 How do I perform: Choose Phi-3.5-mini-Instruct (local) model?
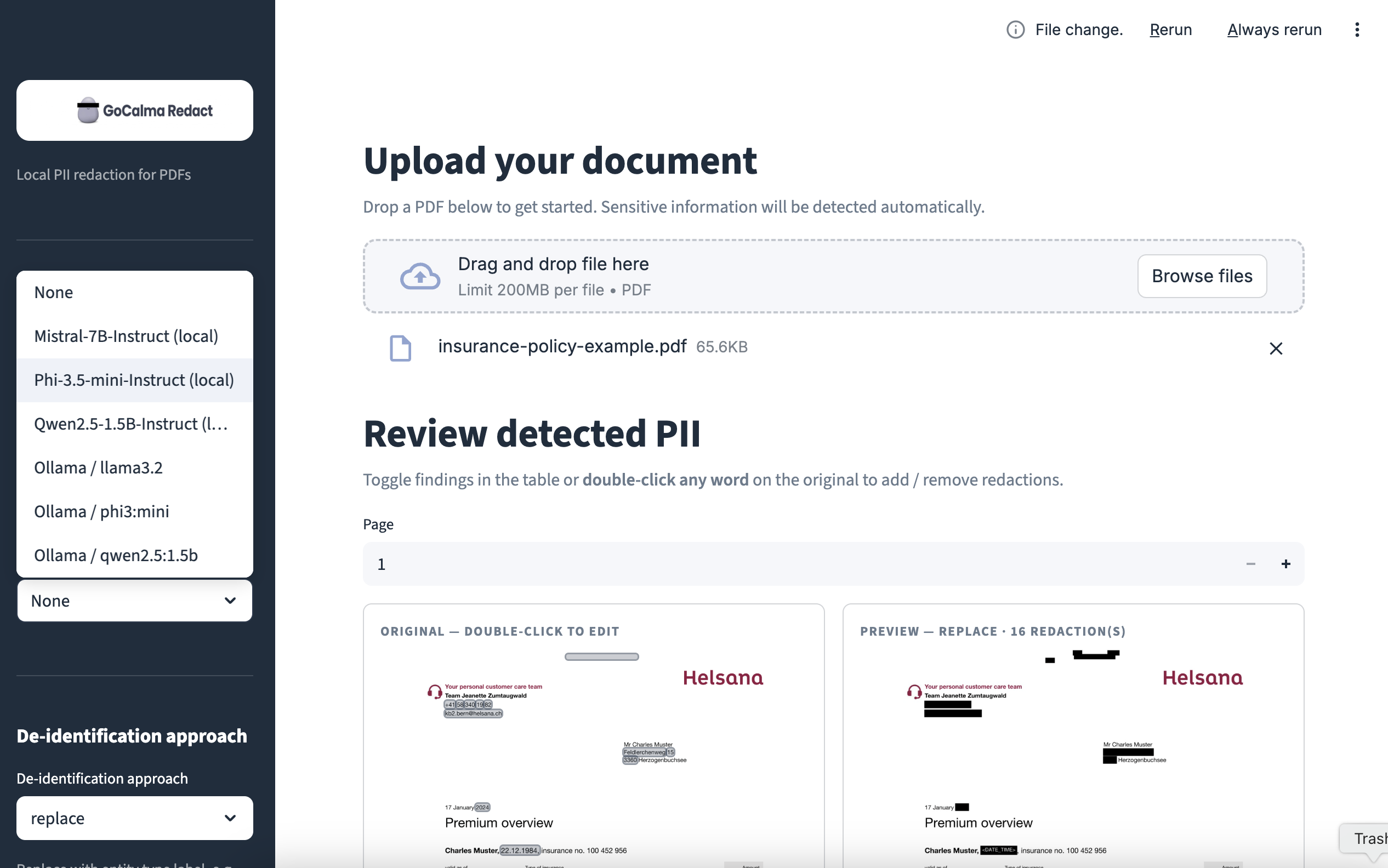point(134,380)
